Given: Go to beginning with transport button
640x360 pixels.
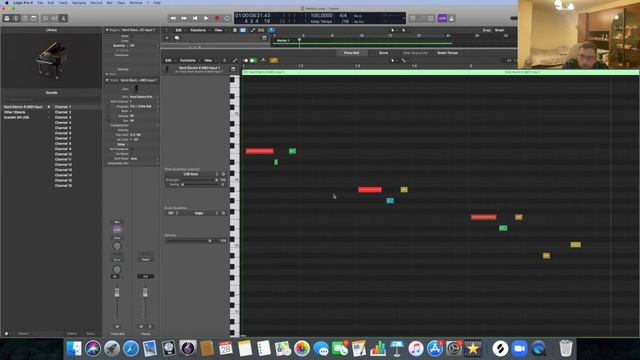Looking at the screenshot, I should click(x=195, y=18).
